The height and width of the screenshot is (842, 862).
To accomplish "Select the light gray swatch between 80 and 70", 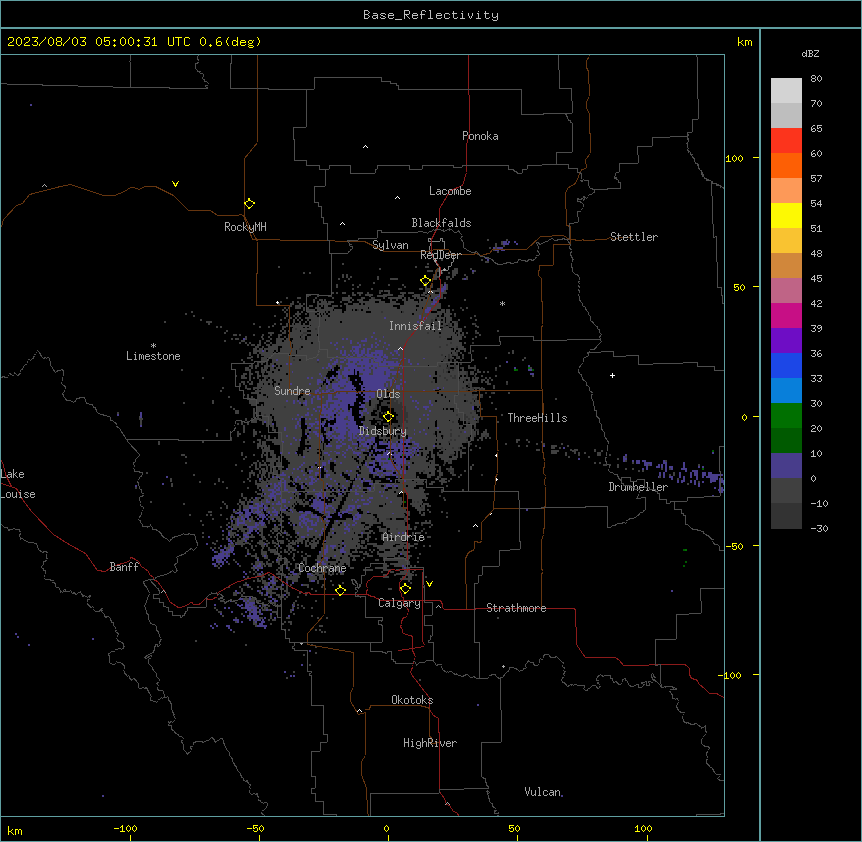I will click(x=786, y=91).
